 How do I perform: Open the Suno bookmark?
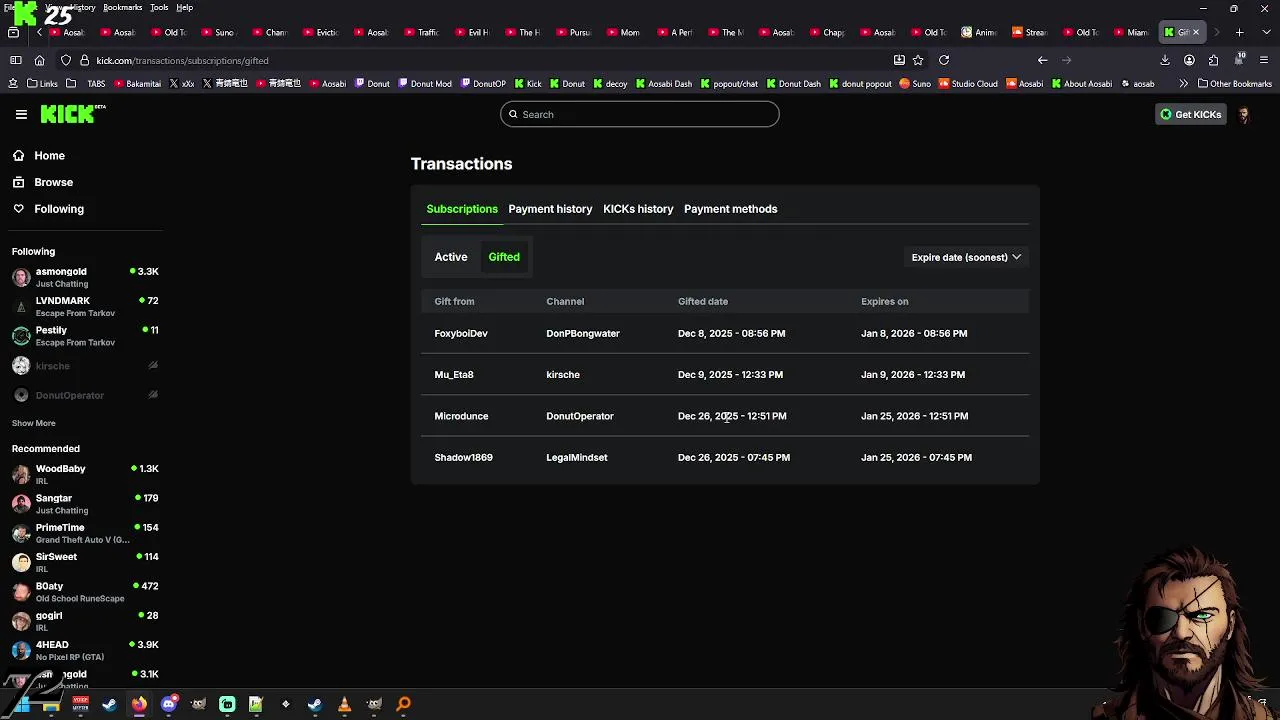[x=915, y=84]
